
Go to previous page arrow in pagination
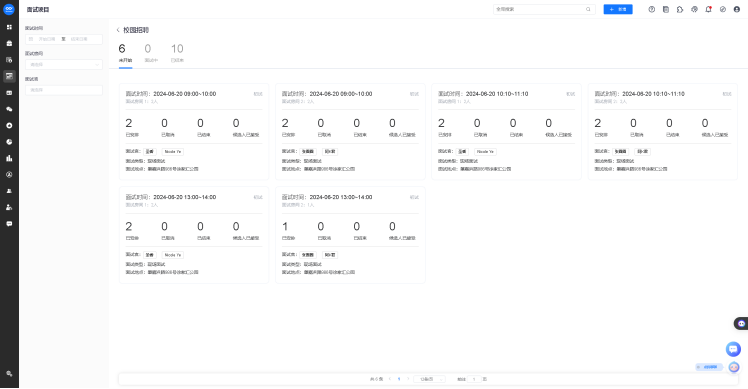(x=390, y=379)
